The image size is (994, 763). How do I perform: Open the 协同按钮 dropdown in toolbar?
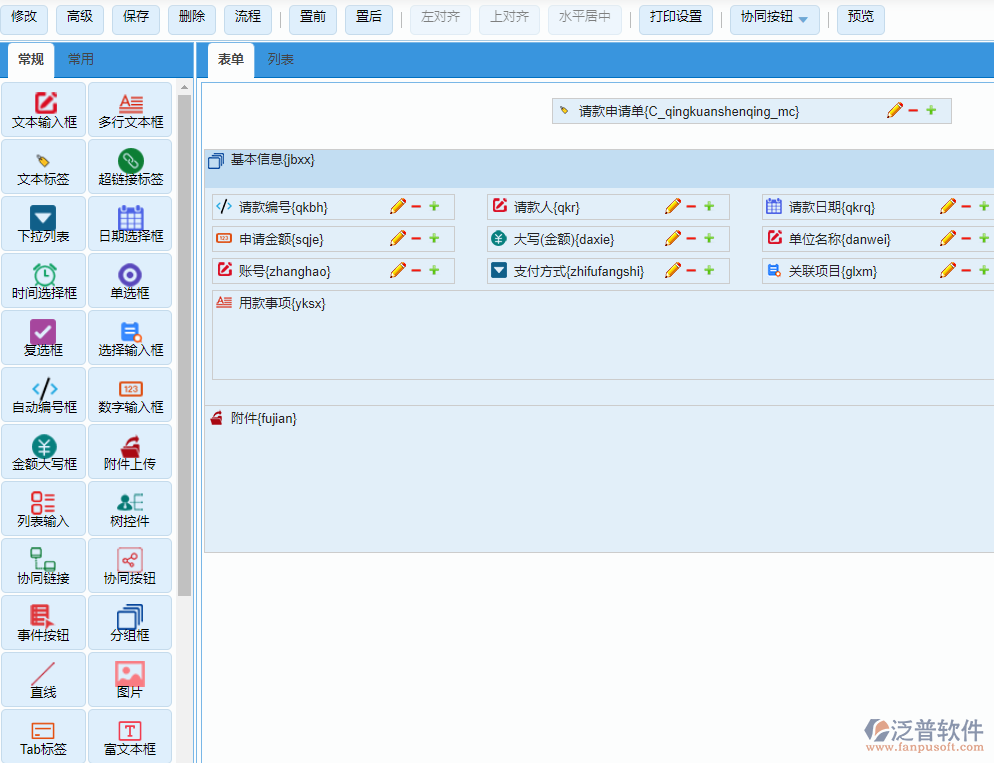pos(779,18)
